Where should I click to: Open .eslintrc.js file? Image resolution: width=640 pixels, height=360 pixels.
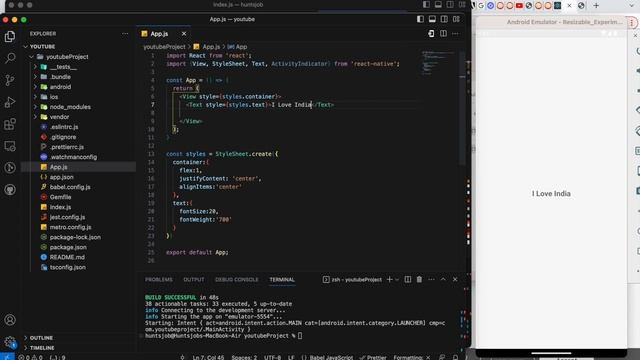pyautogui.click(x=64, y=127)
